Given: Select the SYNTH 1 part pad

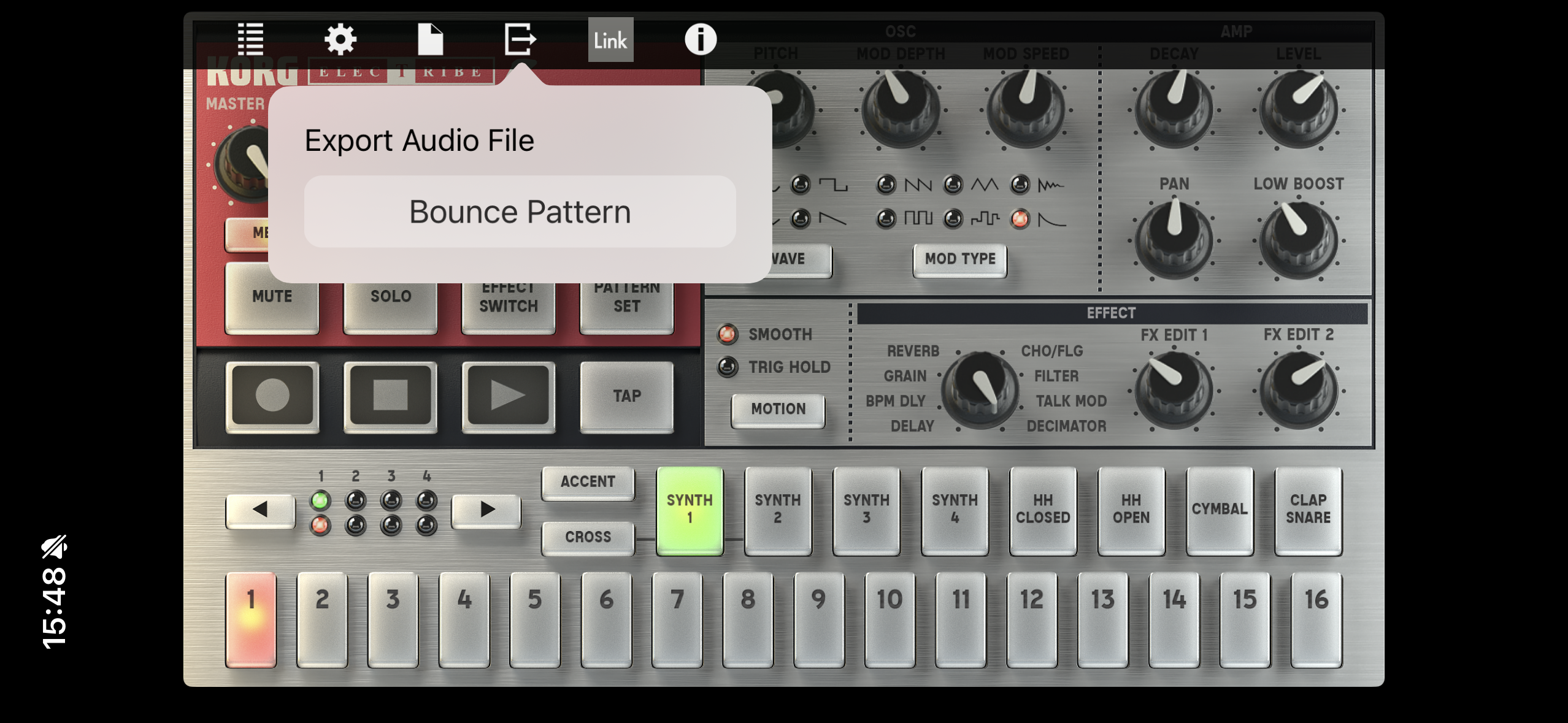Looking at the screenshot, I should tap(690, 510).
